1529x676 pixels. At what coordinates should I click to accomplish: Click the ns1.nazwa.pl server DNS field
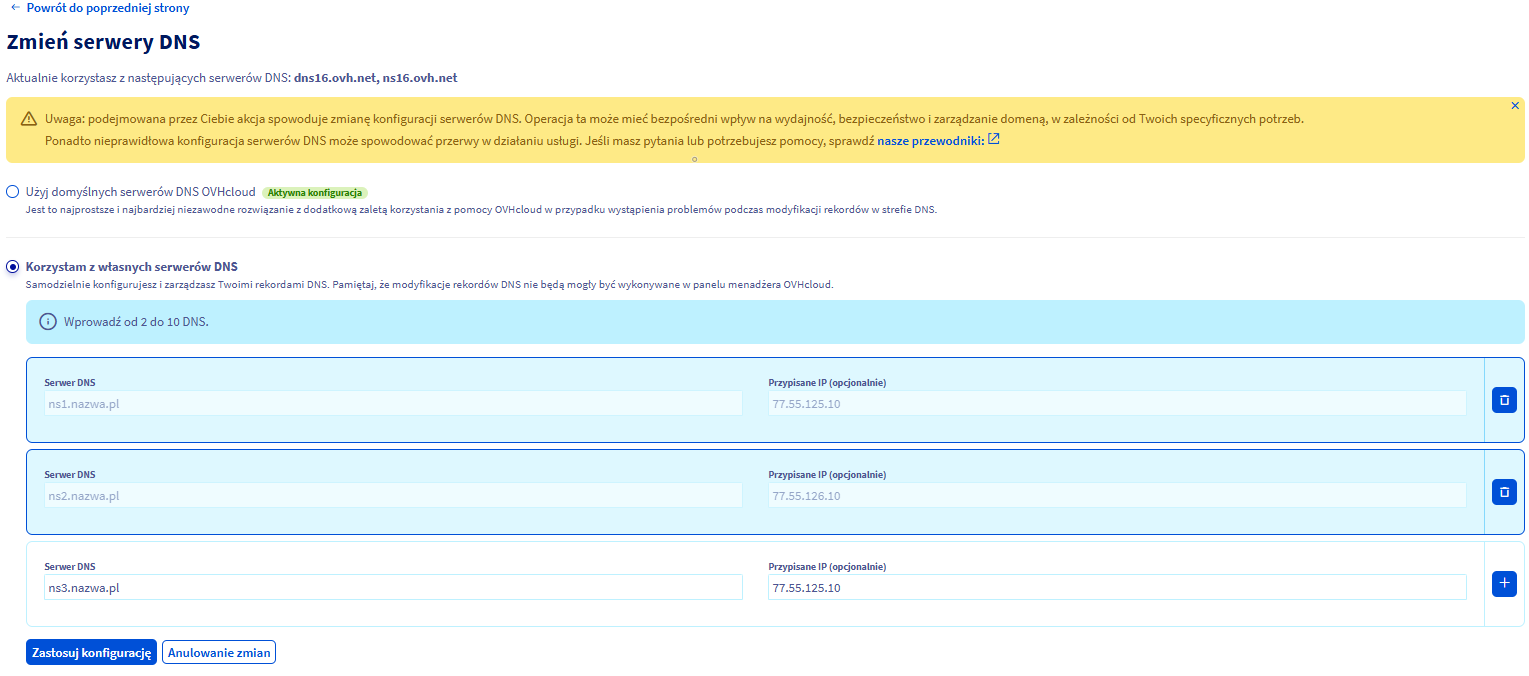[x=393, y=404]
